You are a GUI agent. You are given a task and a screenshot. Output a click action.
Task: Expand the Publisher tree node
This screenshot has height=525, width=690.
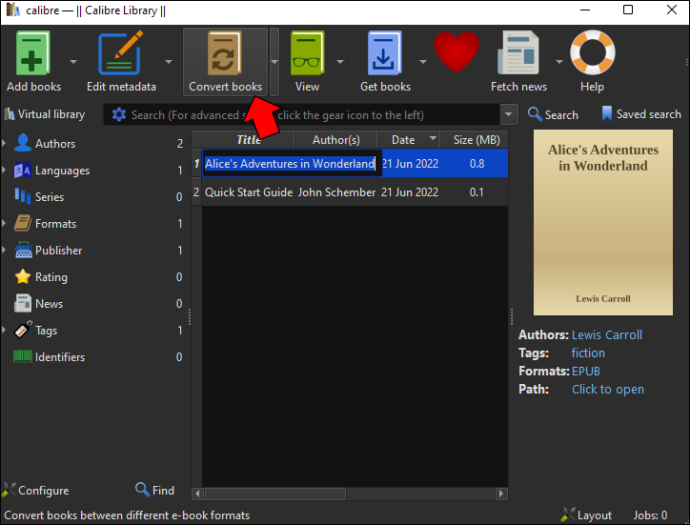click(4, 250)
